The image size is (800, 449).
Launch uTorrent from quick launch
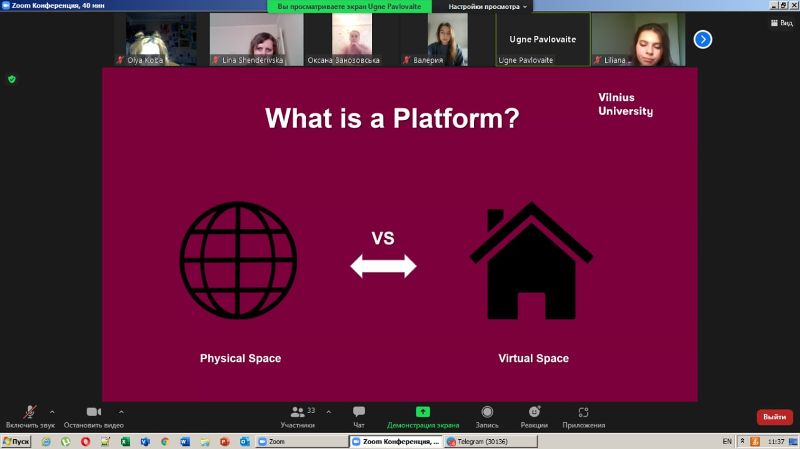click(65, 441)
